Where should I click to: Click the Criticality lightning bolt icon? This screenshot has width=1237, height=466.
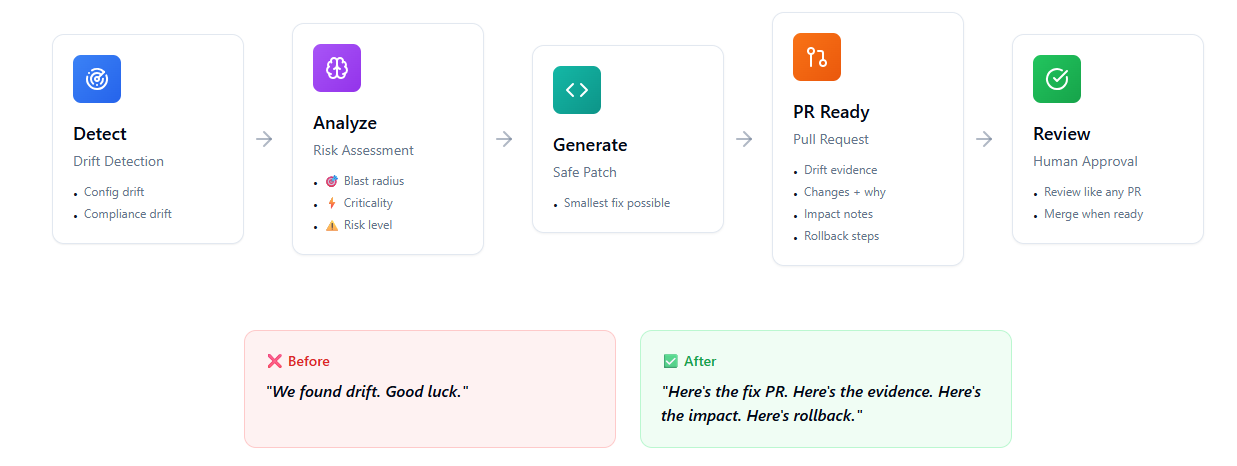[332, 203]
